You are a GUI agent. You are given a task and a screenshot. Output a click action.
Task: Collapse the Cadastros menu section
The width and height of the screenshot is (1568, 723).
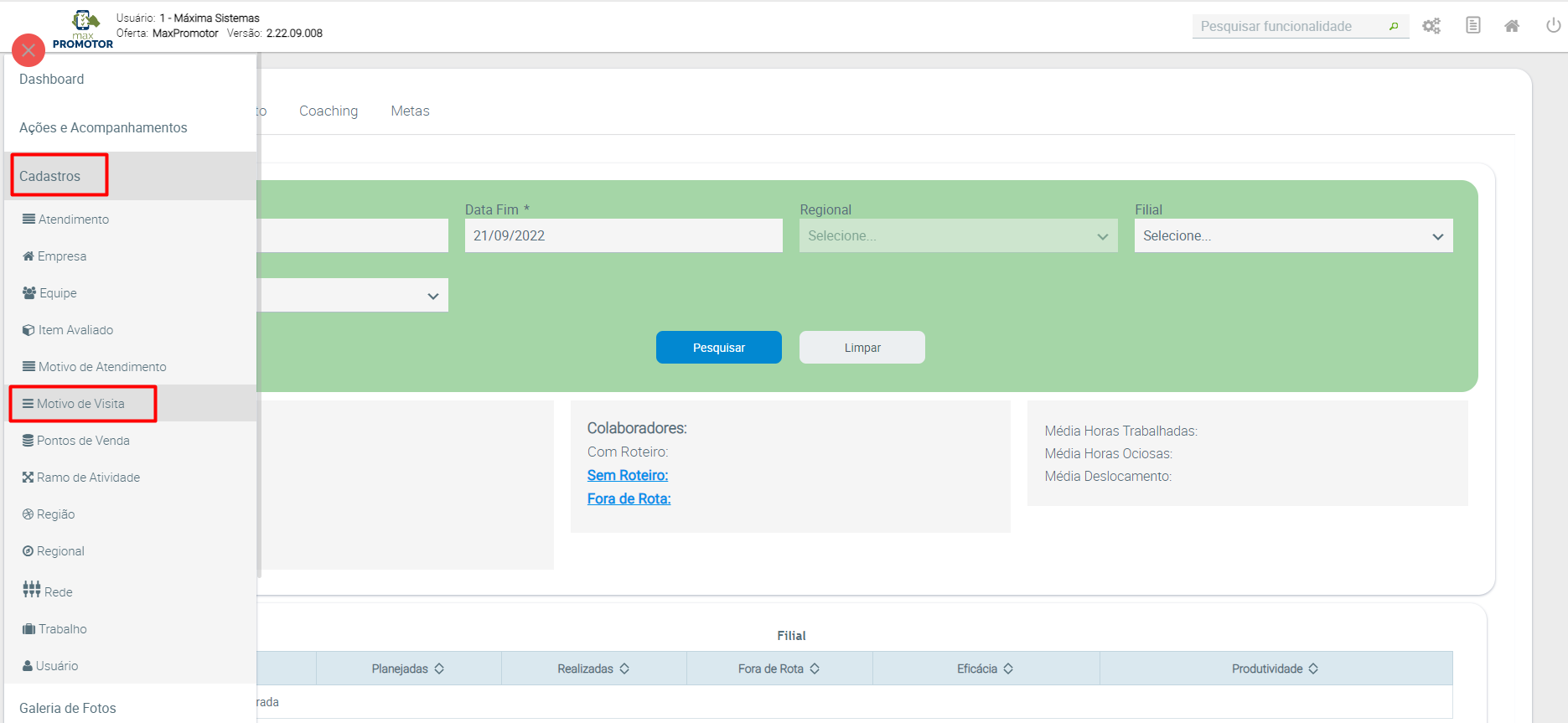pyautogui.click(x=50, y=176)
